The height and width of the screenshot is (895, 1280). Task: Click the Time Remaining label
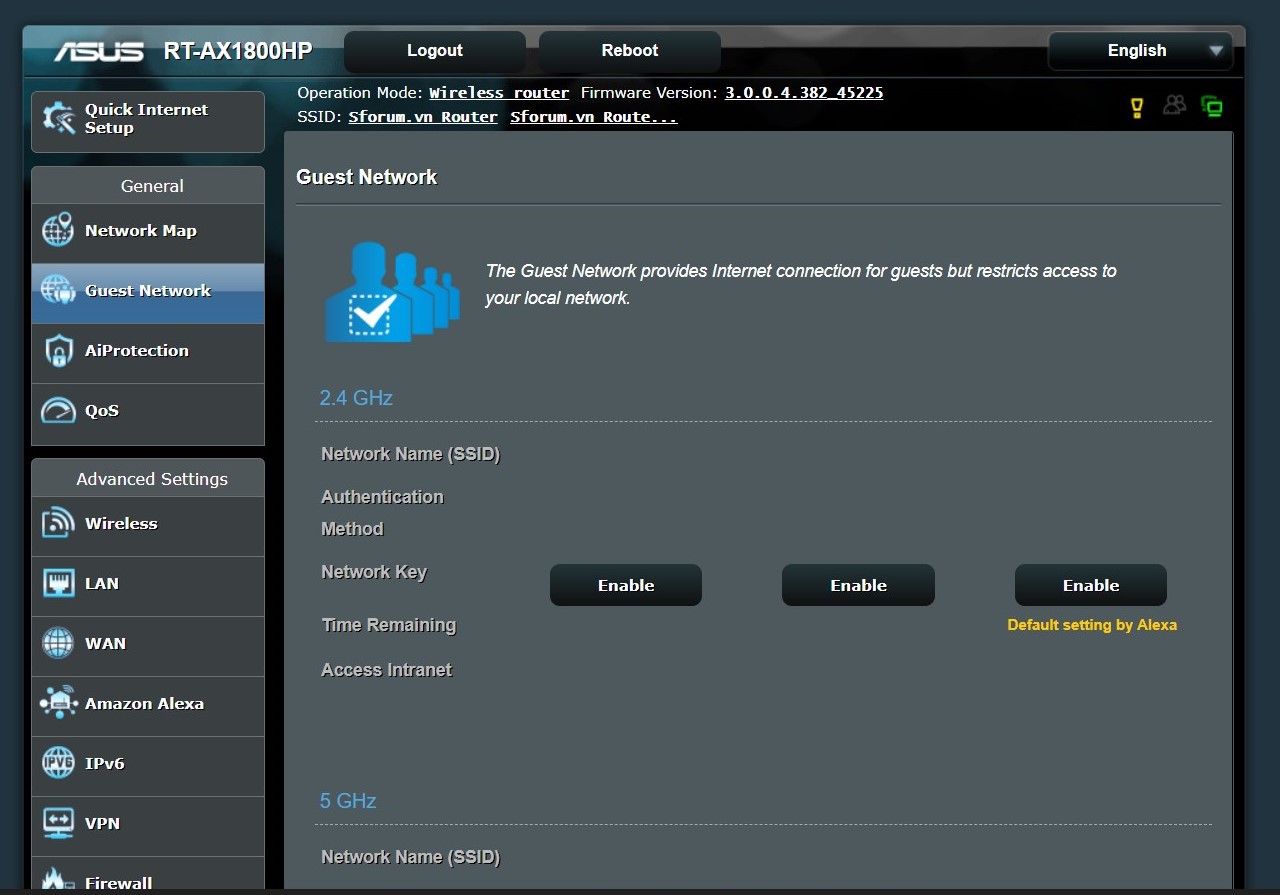[388, 625]
